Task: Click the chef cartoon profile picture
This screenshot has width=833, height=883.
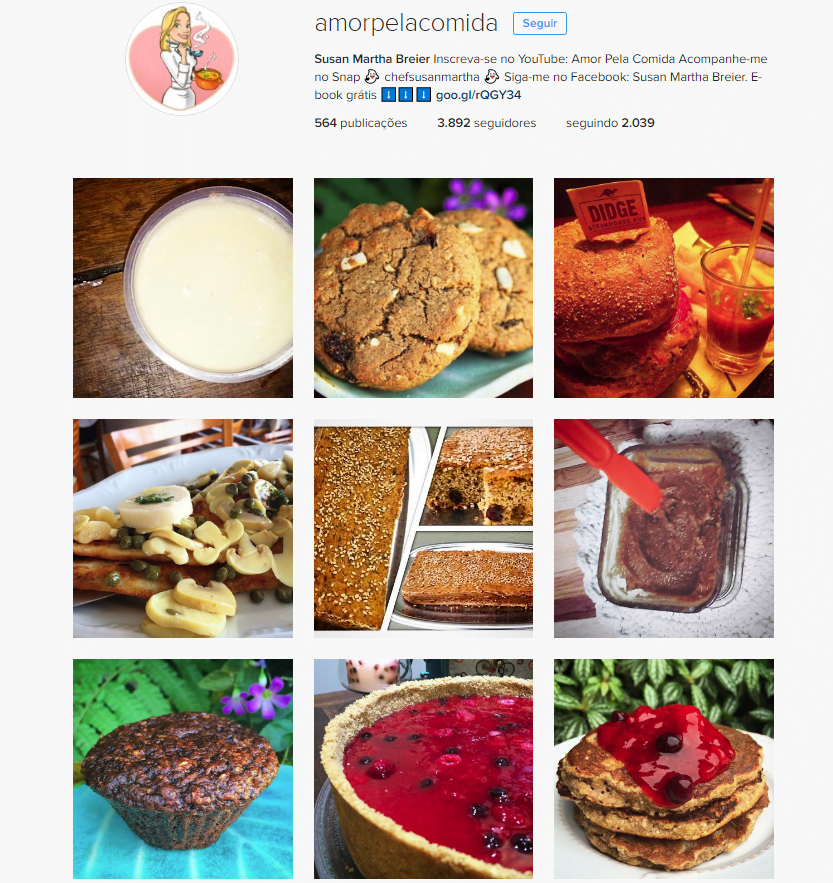Action: [182, 59]
